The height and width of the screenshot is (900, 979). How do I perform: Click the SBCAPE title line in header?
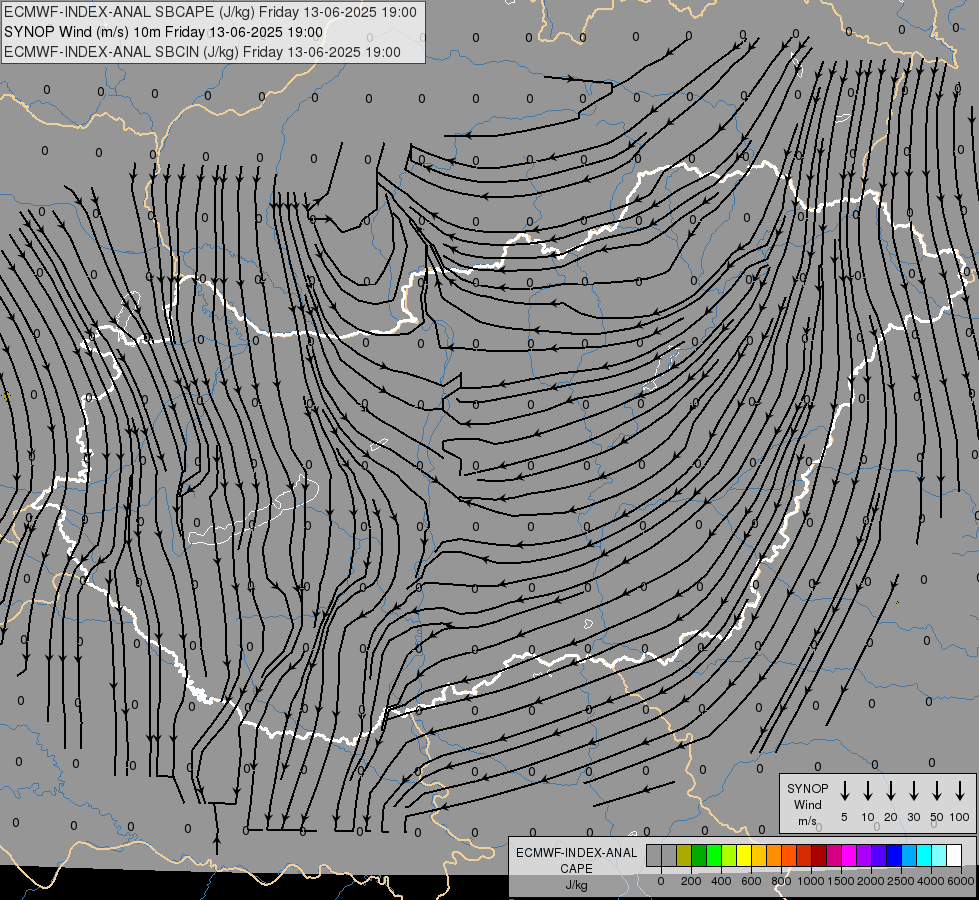(x=210, y=12)
